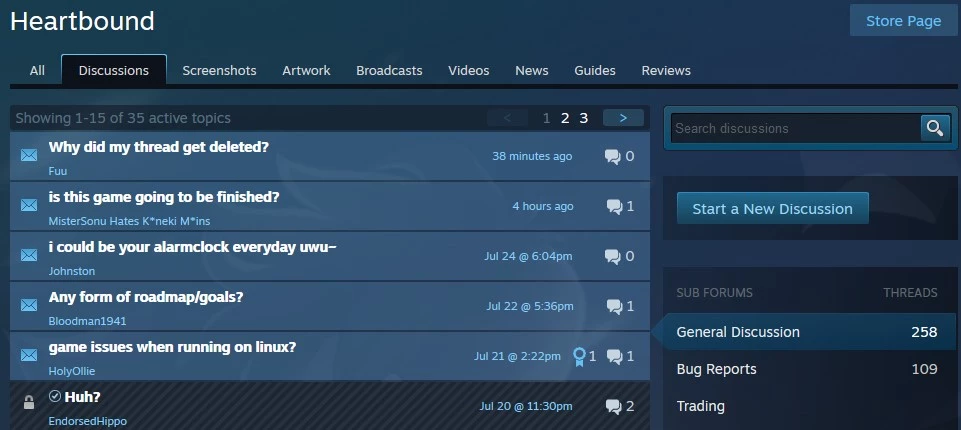Click the 'Jul 21 @ 2:22pm' timestamp
961x430 pixels.
pyautogui.click(x=517, y=356)
